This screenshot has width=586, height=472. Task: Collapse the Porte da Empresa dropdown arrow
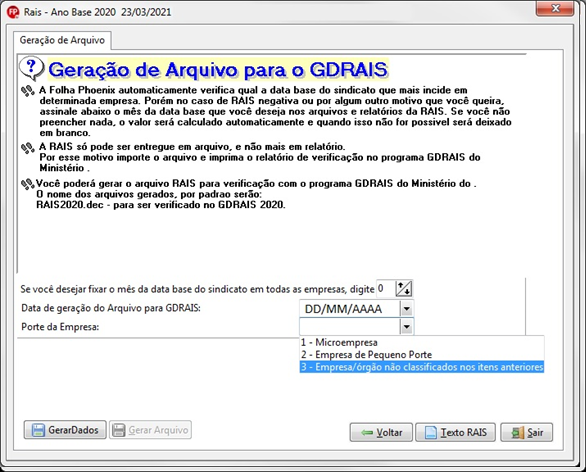pyautogui.click(x=407, y=327)
